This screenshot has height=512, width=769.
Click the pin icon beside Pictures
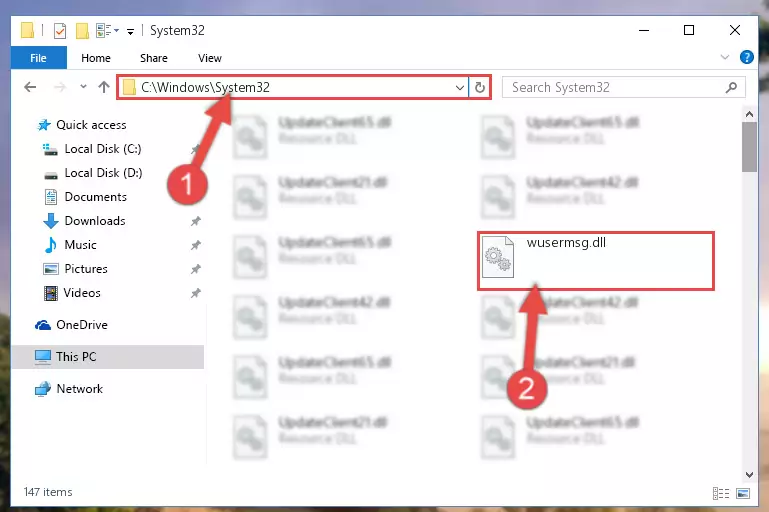point(195,269)
